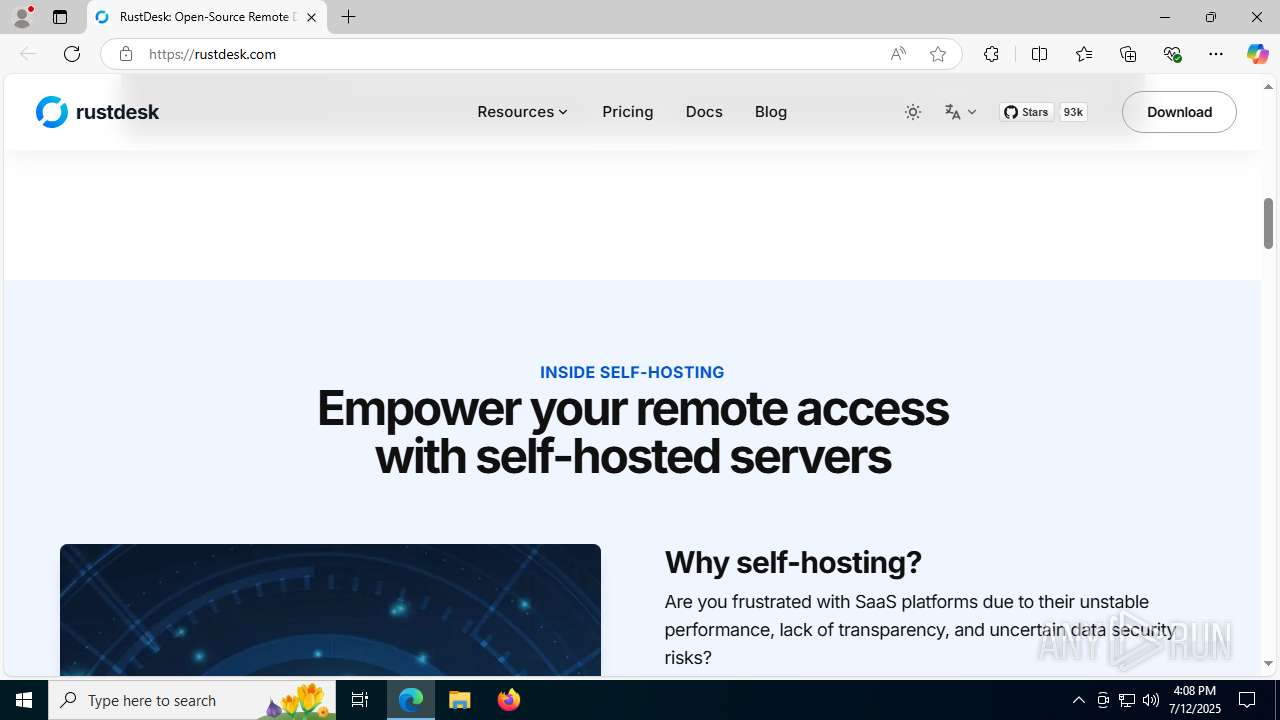Add this page to favorites star

[938, 54]
